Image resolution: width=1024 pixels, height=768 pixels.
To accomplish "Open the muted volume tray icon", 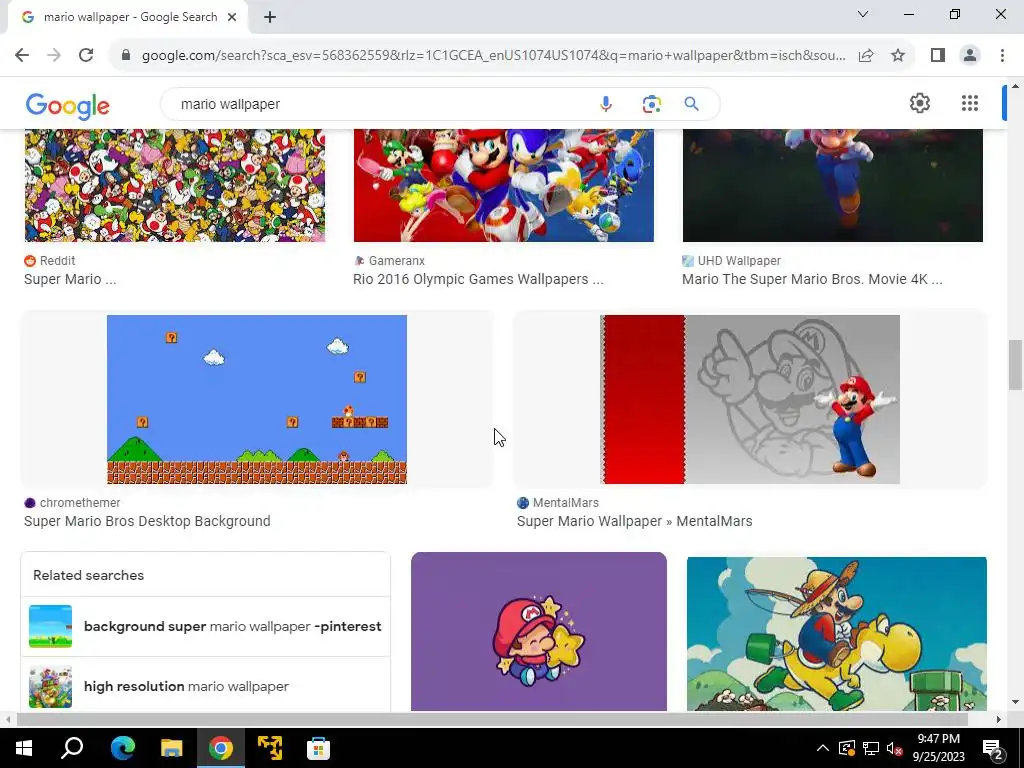I will [x=895, y=748].
